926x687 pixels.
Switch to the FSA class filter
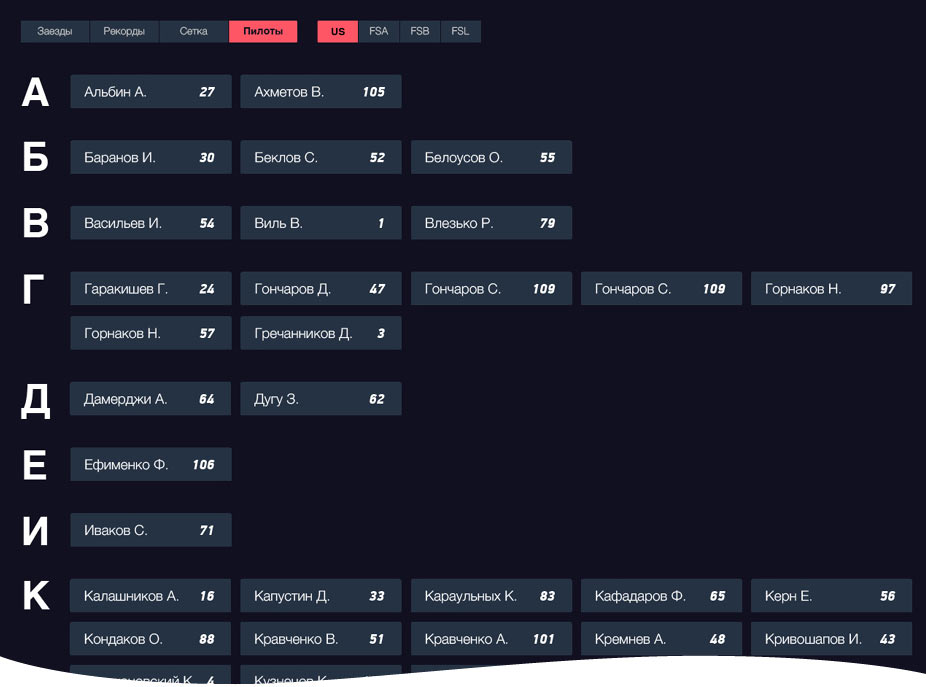pyautogui.click(x=378, y=32)
